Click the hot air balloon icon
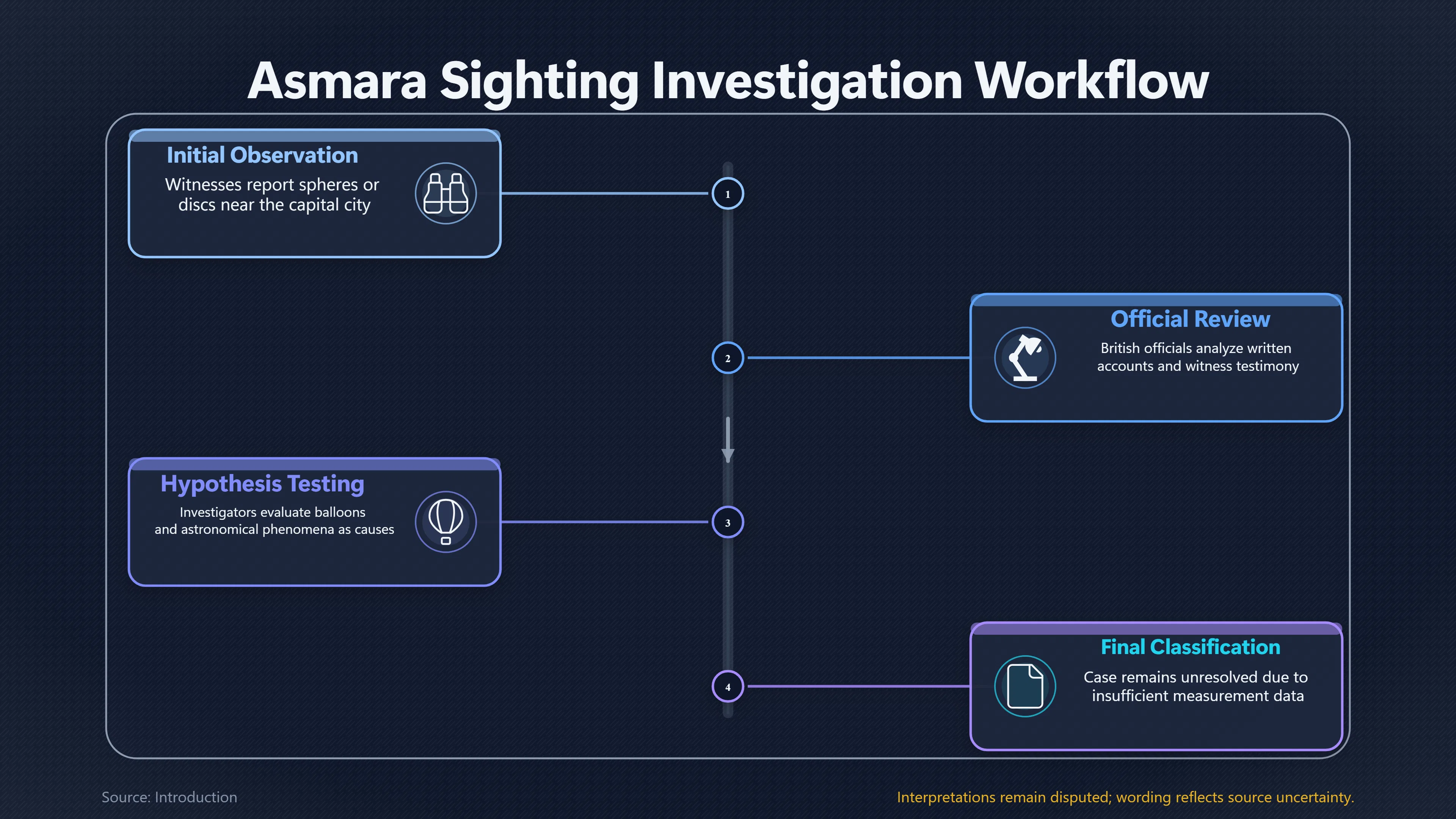Screen dimensions: 1456x819 (x=446, y=522)
